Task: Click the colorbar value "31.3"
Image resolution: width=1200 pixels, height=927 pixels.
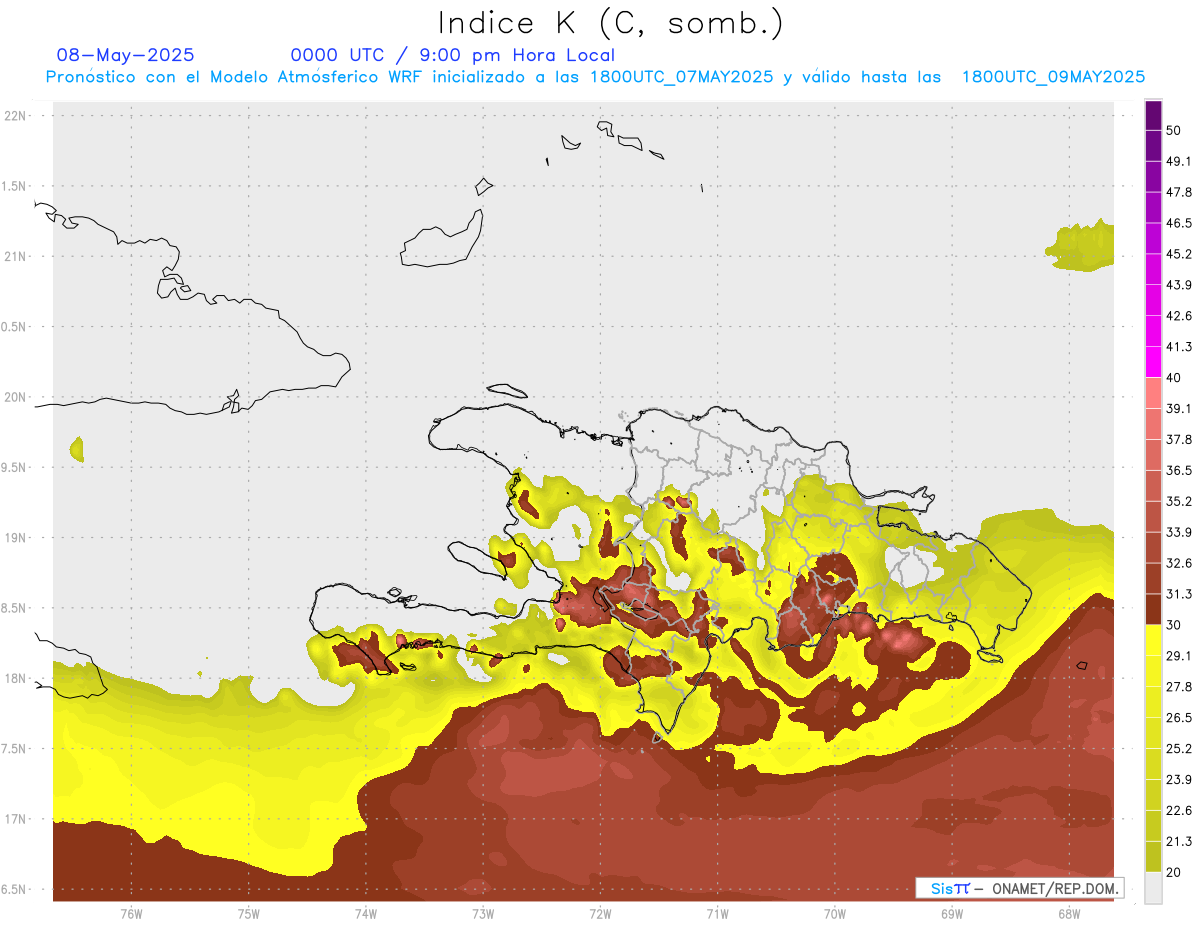Action: (1179, 594)
